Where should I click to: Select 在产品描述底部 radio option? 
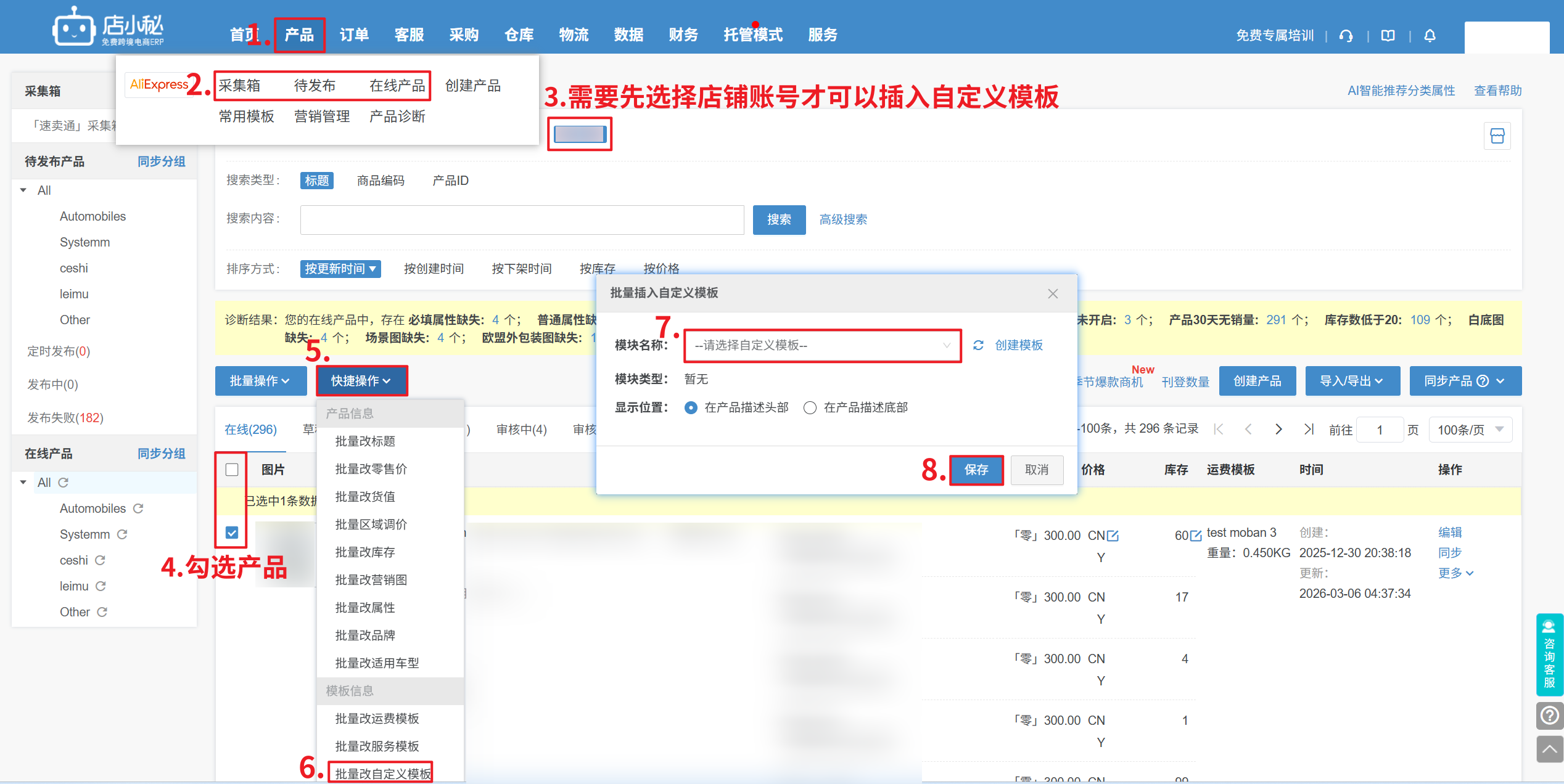click(x=810, y=408)
